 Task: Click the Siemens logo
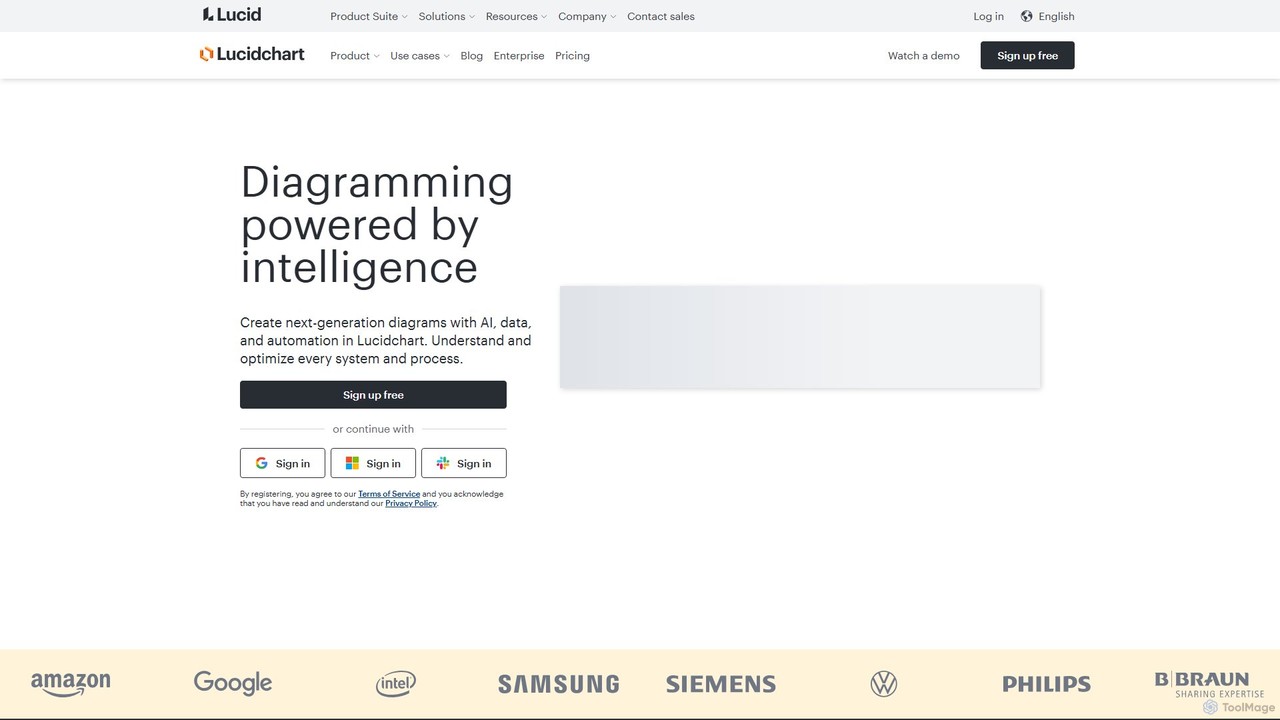pyautogui.click(x=721, y=684)
